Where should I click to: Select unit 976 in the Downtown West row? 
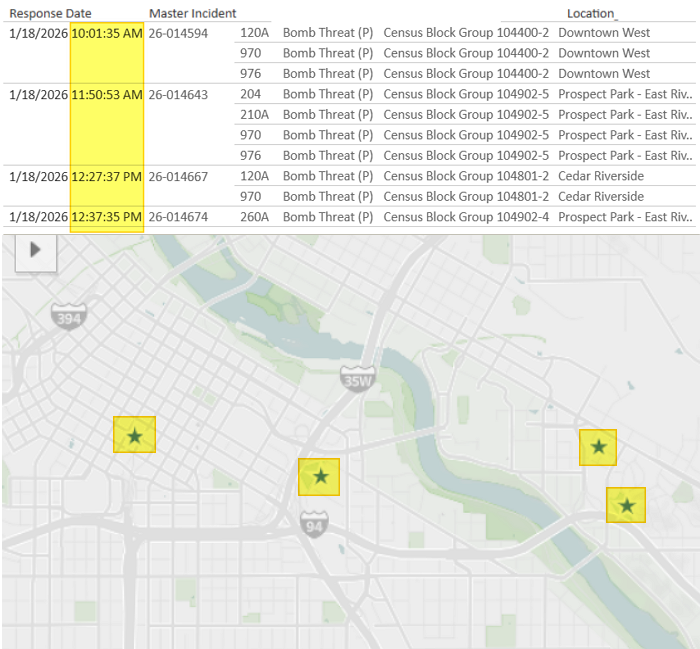point(250,74)
